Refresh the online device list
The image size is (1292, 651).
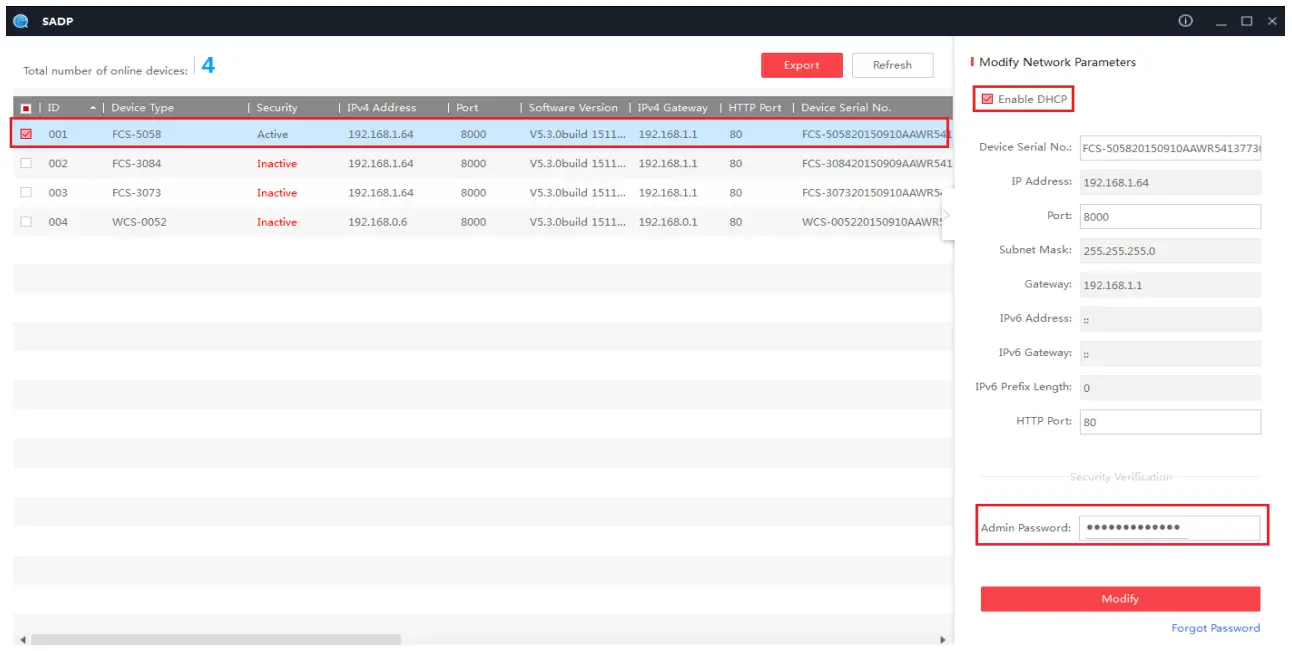pyautogui.click(x=892, y=65)
